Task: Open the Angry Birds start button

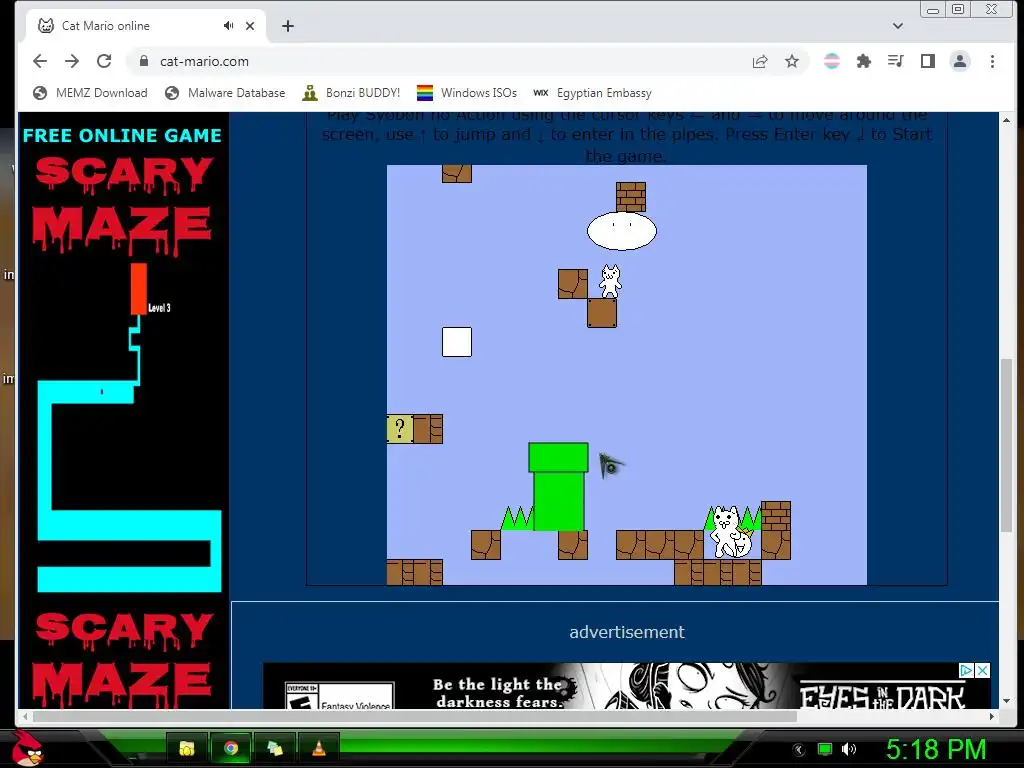Action: [27, 748]
